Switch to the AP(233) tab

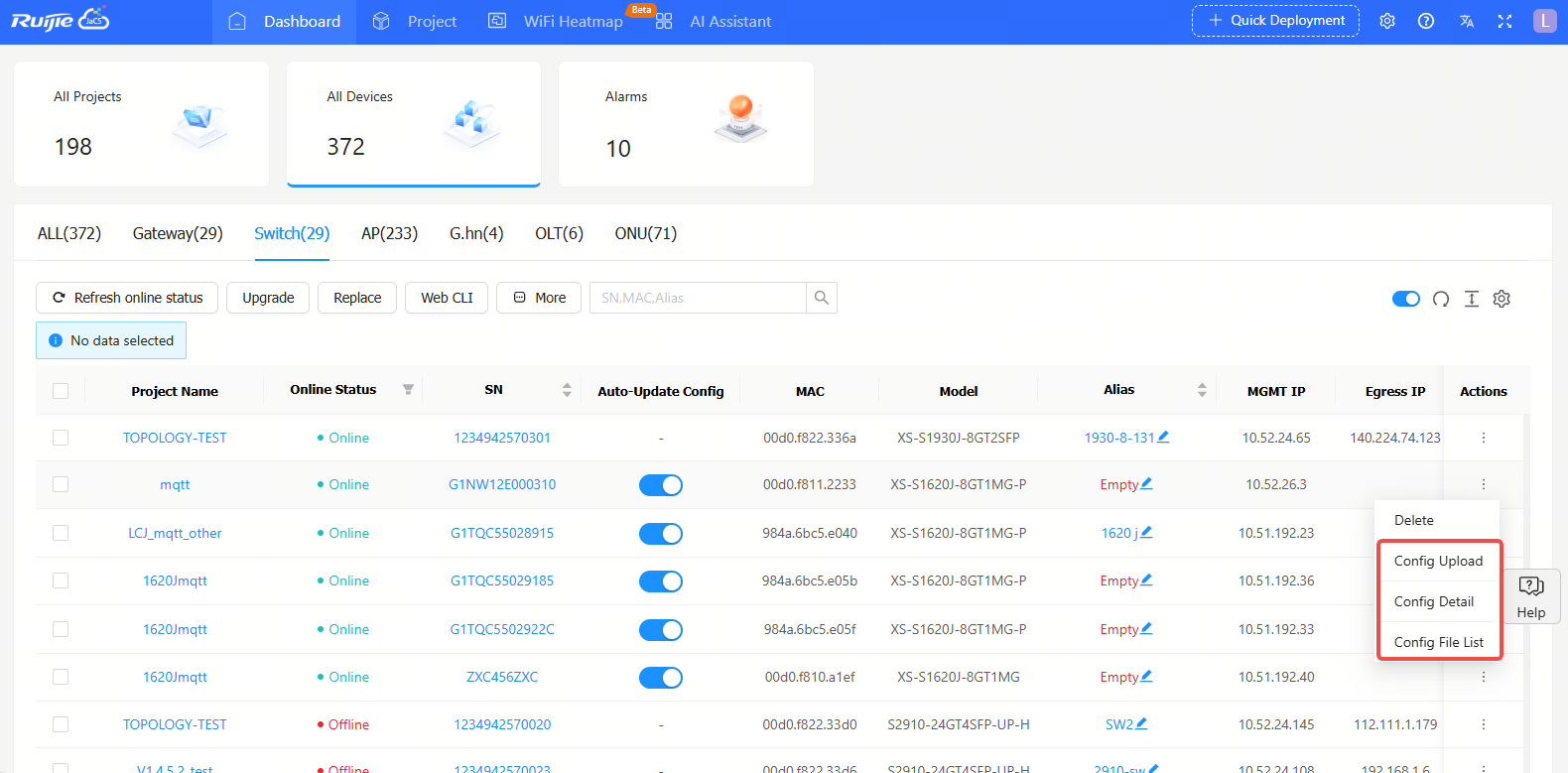(389, 233)
